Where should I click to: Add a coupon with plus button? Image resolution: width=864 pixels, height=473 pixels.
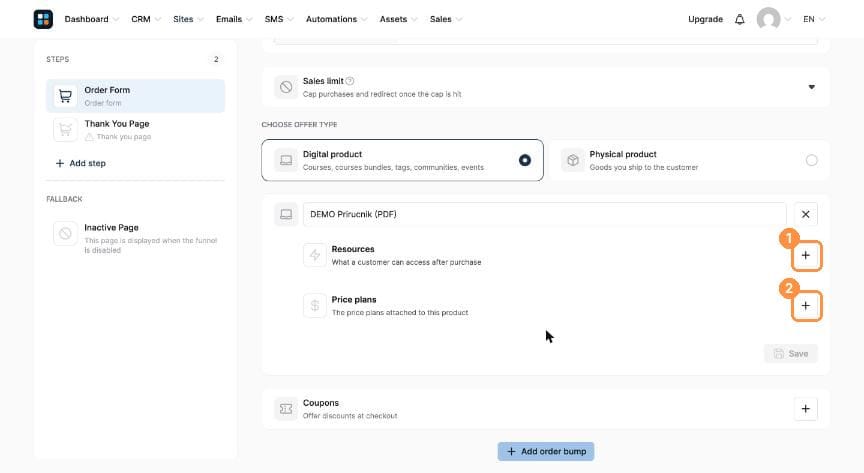(x=806, y=409)
